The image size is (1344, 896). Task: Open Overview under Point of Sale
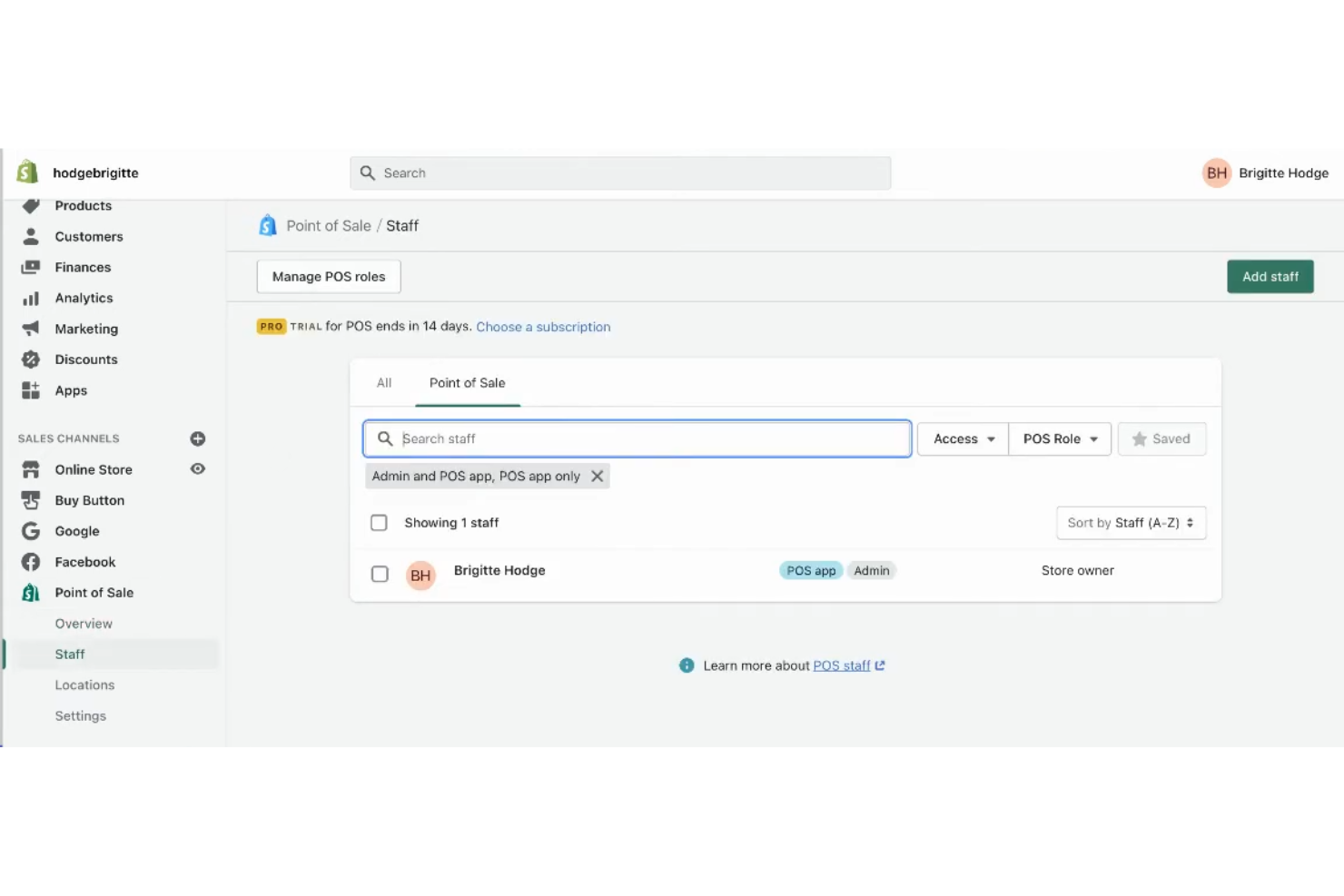(84, 624)
